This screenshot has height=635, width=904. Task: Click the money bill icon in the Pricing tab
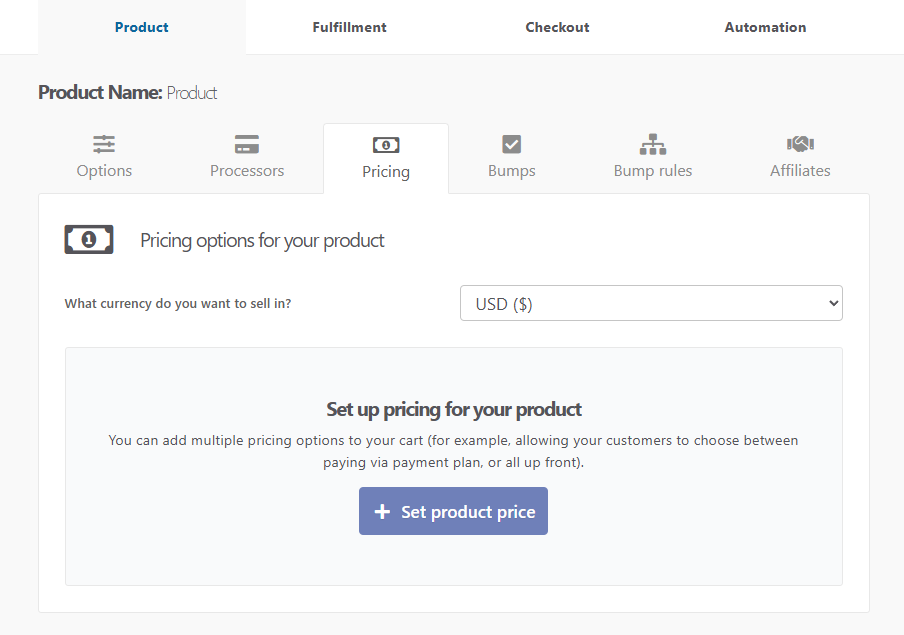coord(386,145)
